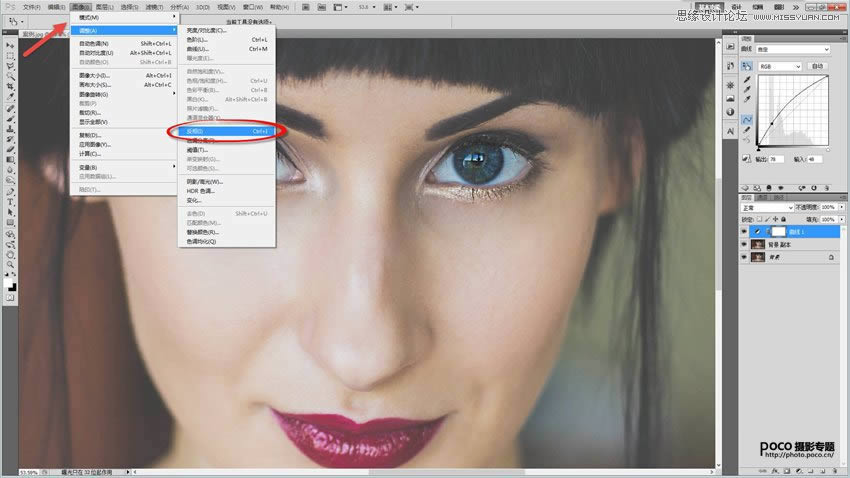
Task: Hide the 曲线 1 adjustment layer
Action: pyautogui.click(x=744, y=231)
